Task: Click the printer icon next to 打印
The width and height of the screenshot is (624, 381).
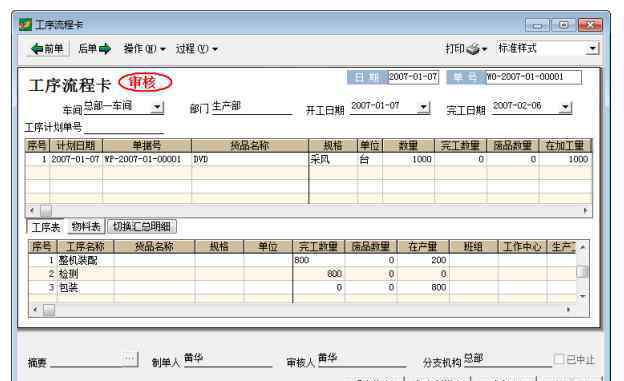Action: [473, 49]
